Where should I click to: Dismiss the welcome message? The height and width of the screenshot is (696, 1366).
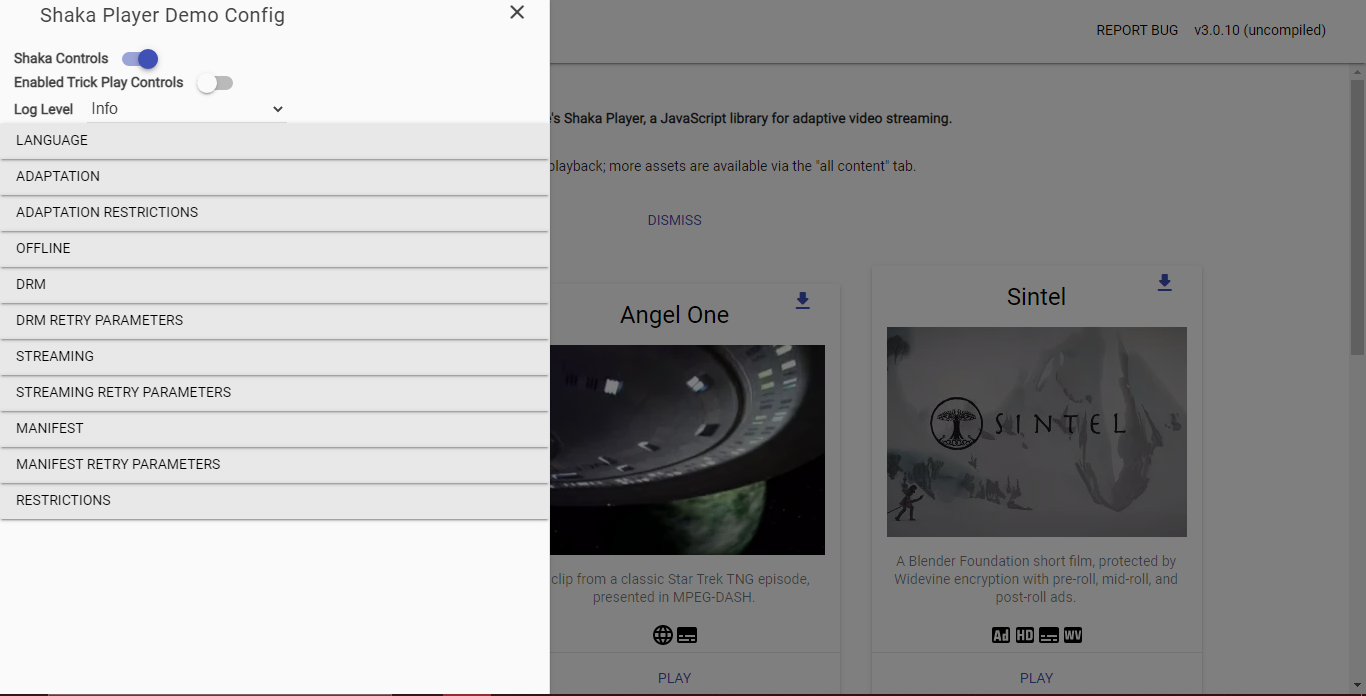(674, 219)
